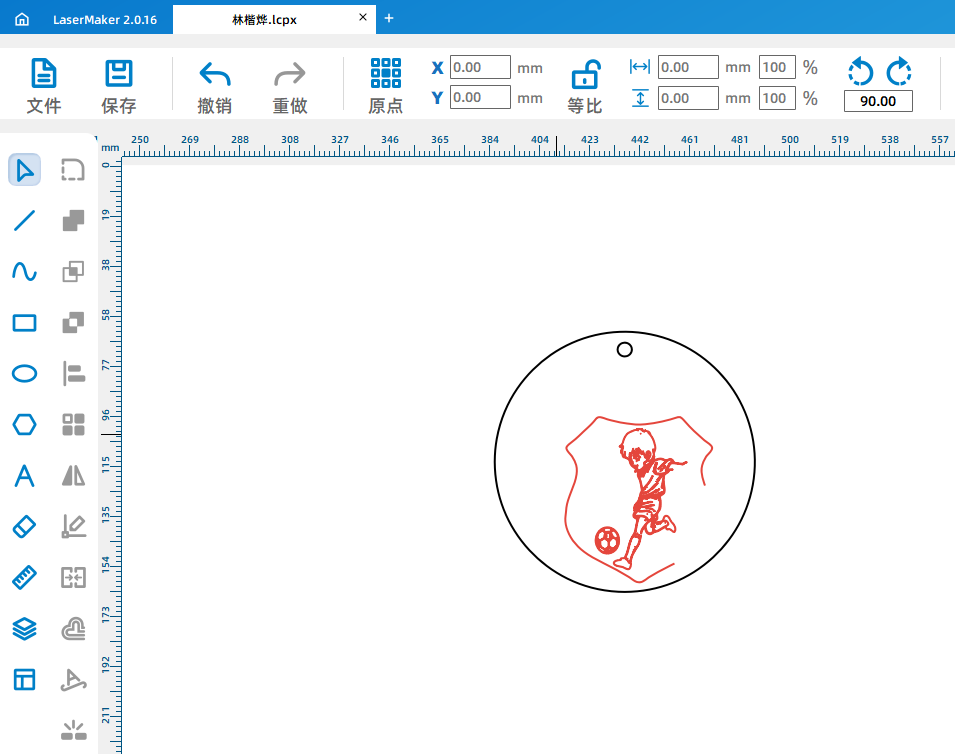Image resolution: width=955 pixels, height=754 pixels.
Task: Add a new tab with plus
Action: (x=389, y=18)
